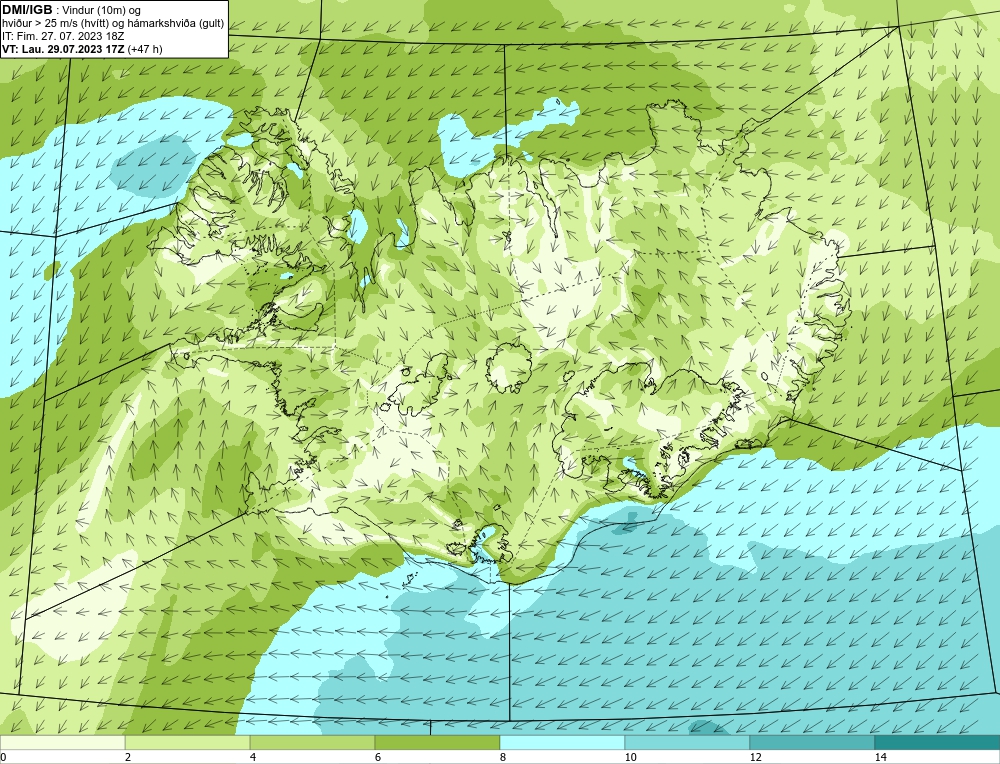Click the 'DMI/IGB' title text
This screenshot has height=764, width=1000.
click(27, 10)
